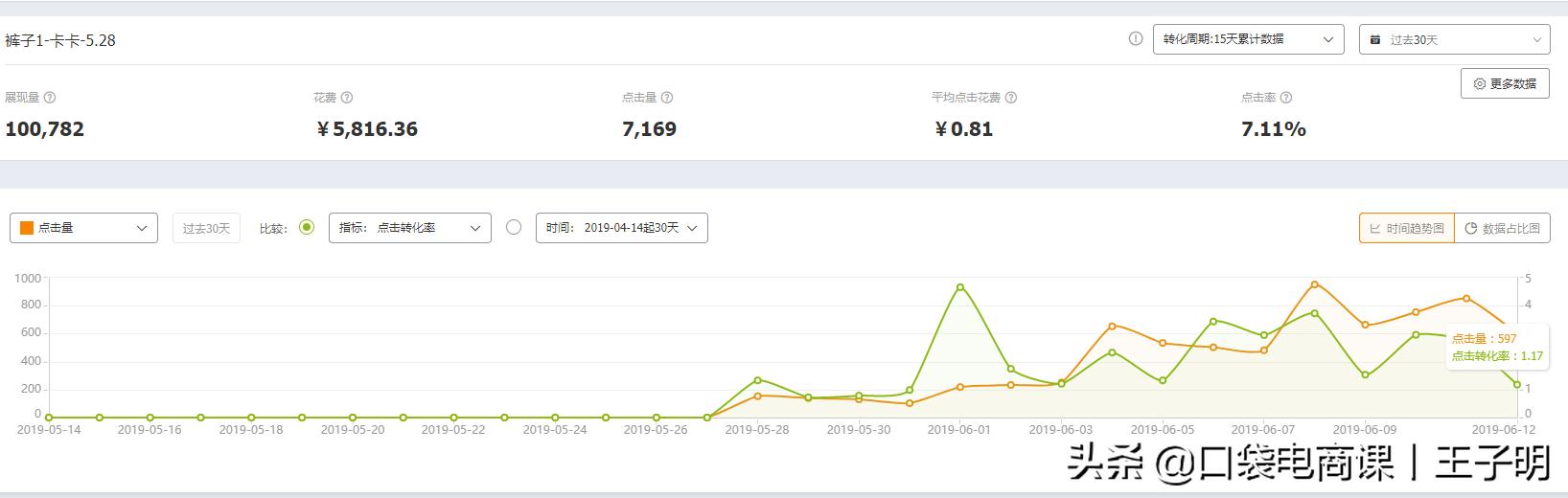Open the 指标: 点击转化率 dropdown

pyautogui.click(x=409, y=228)
